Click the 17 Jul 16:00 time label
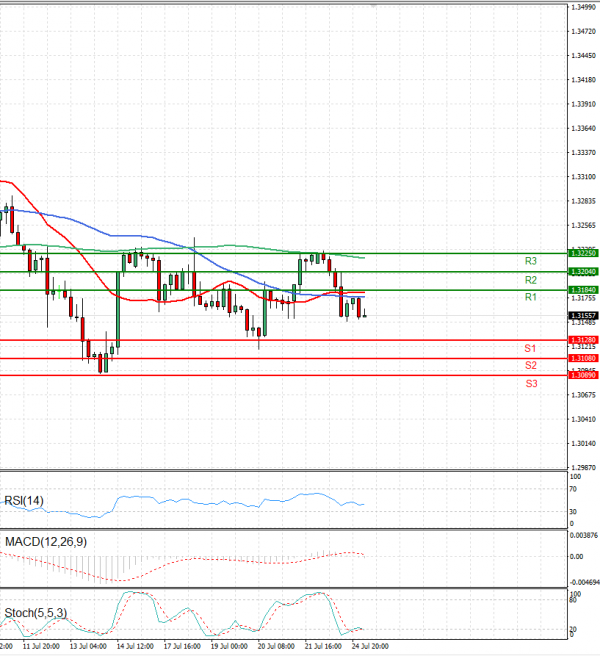600x656 pixels. click(x=182, y=646)
